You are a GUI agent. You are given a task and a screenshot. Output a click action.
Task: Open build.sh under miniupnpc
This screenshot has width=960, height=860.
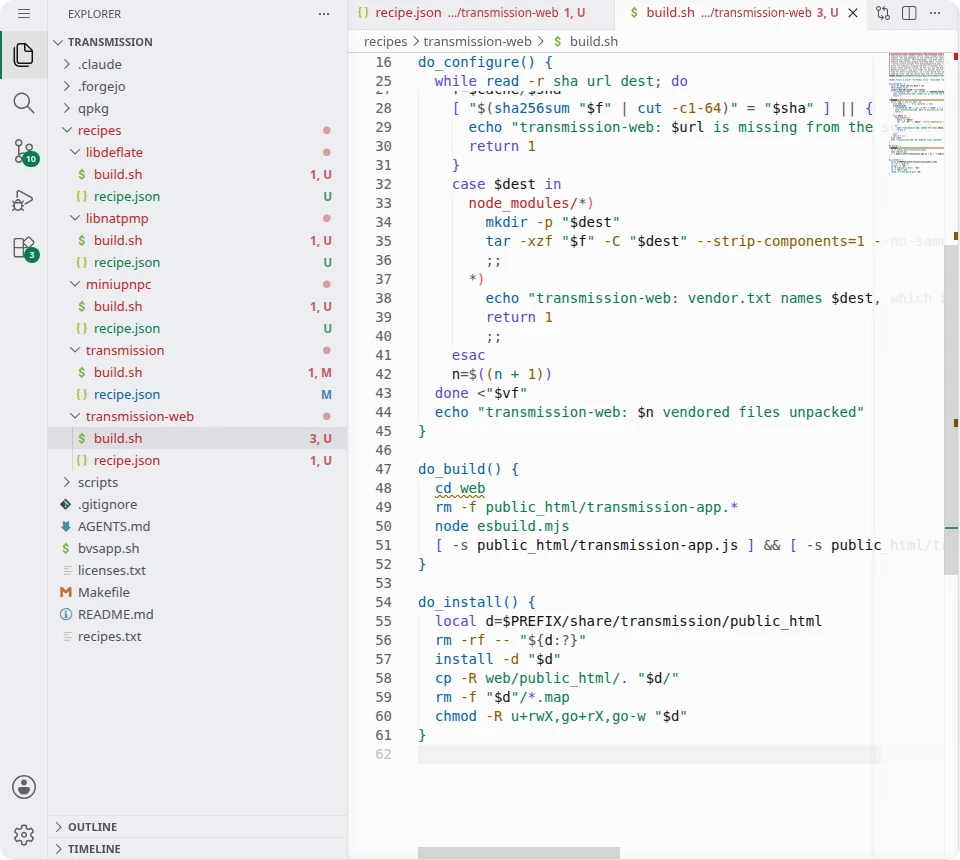[x=197, y=307]
